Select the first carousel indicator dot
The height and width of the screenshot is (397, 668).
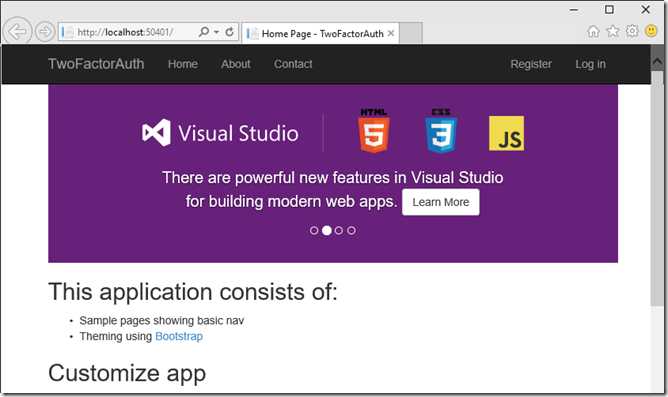point(314,230)
